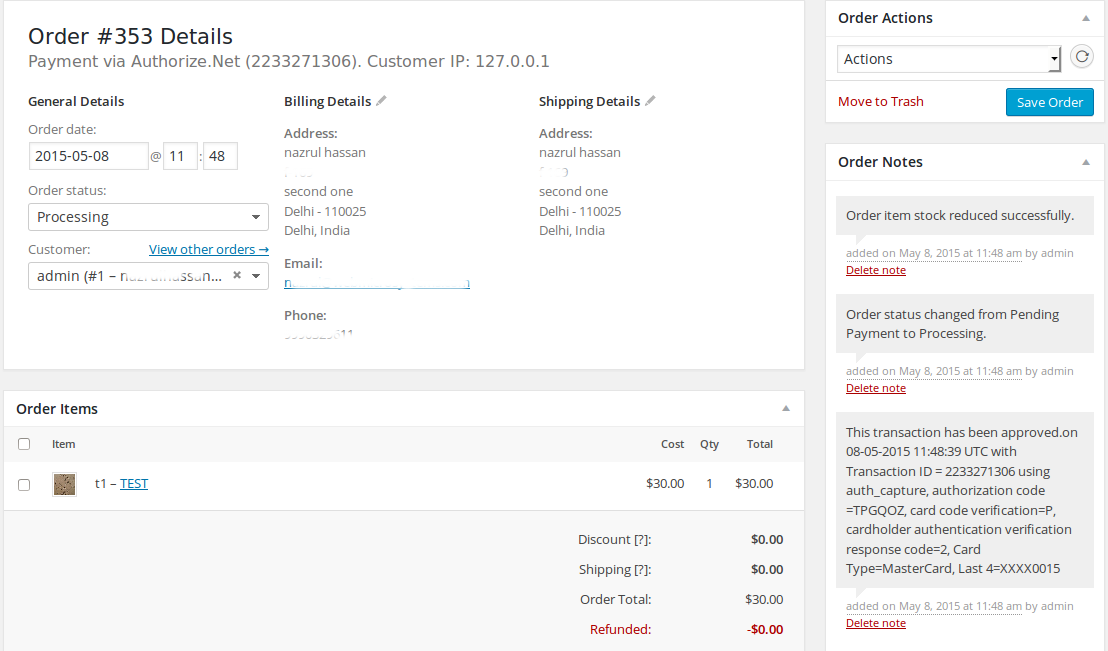1108x651 pixels.
Task: Focus the order hour field 11
Action: [x=180, y=156]
